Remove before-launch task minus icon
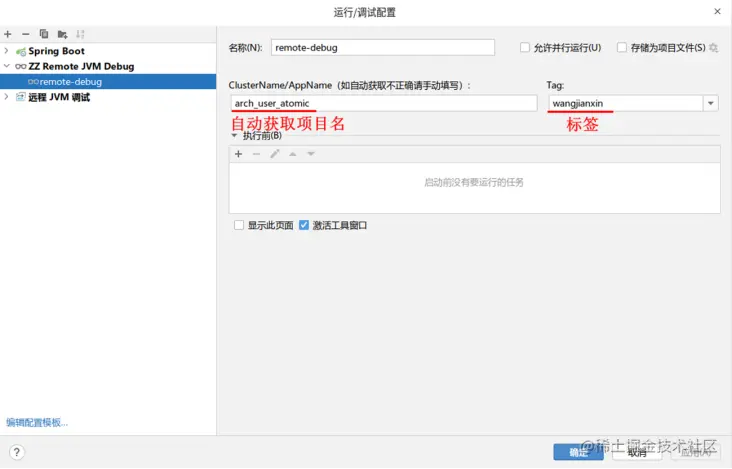 click(x=256, y=154)
